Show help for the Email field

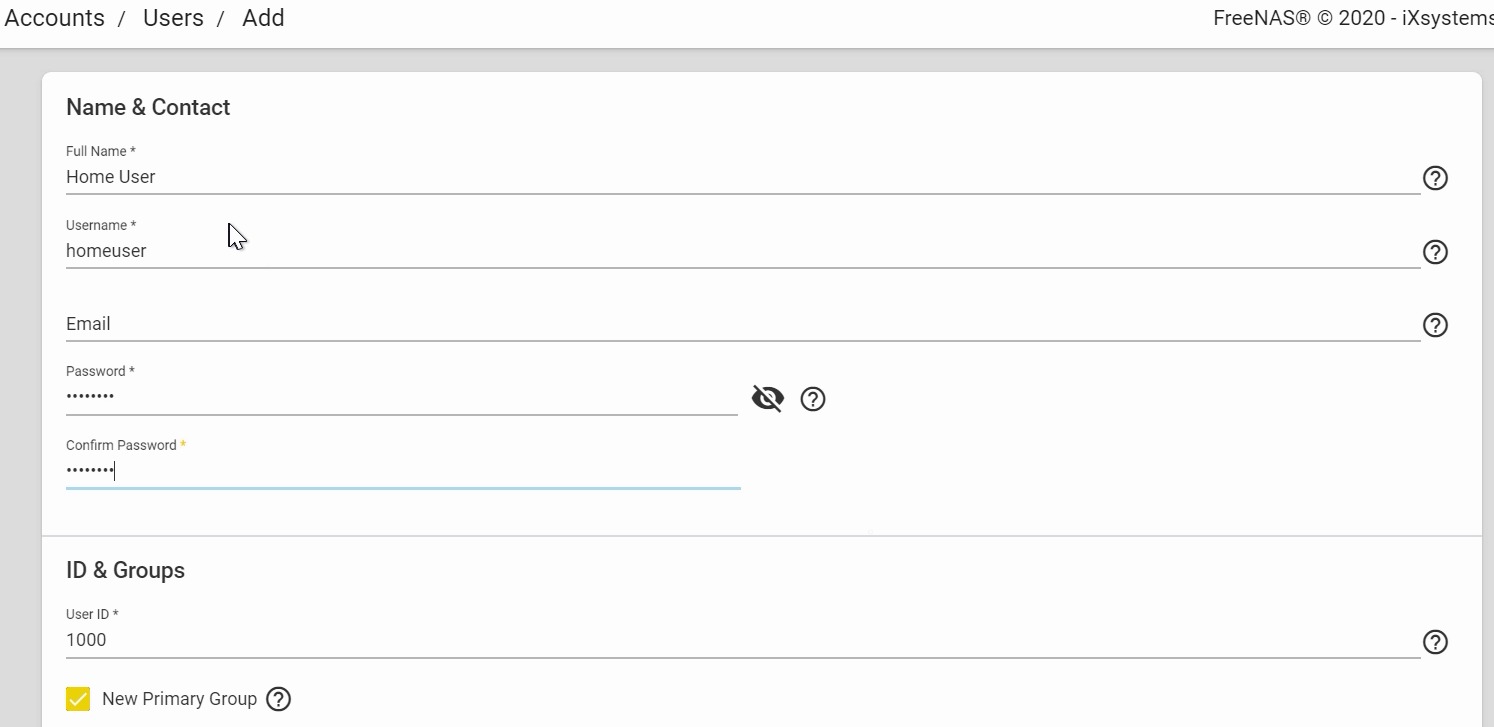click(1435, 325)
